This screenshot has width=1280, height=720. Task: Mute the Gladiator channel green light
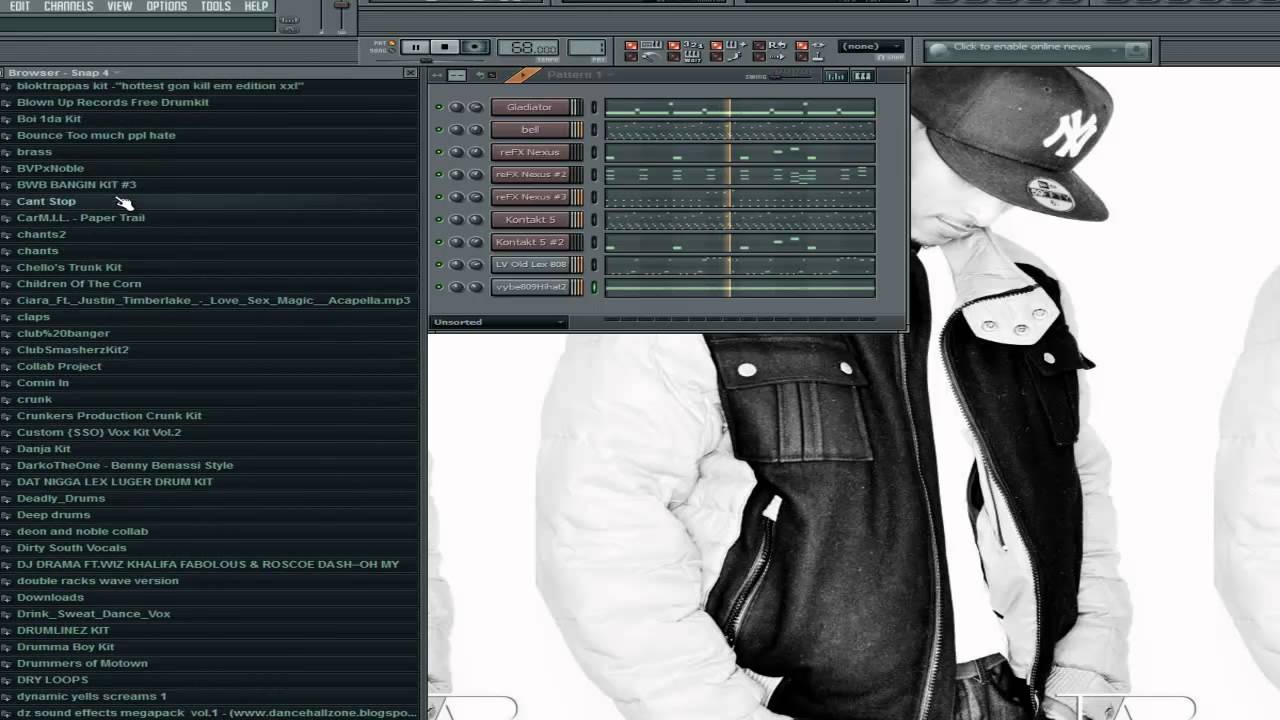click(438, 107)
